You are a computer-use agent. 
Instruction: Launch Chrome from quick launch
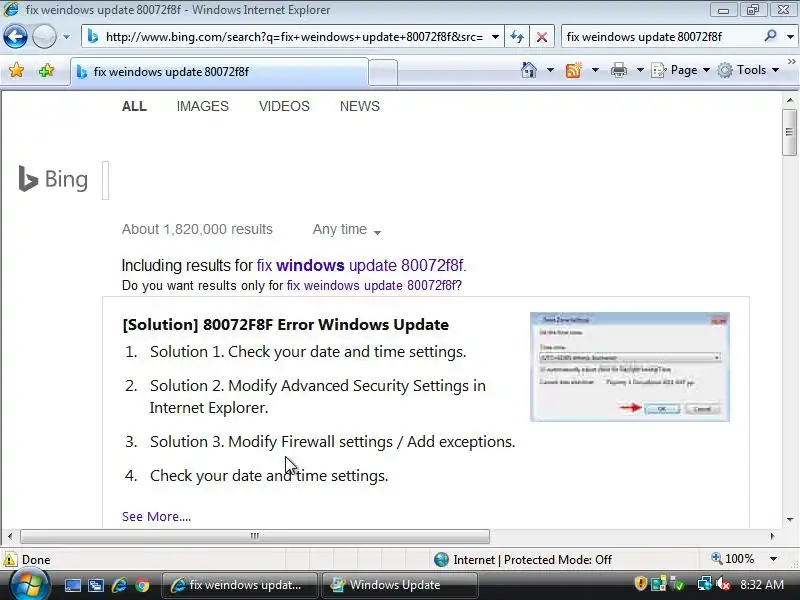(x=142, y=585)
